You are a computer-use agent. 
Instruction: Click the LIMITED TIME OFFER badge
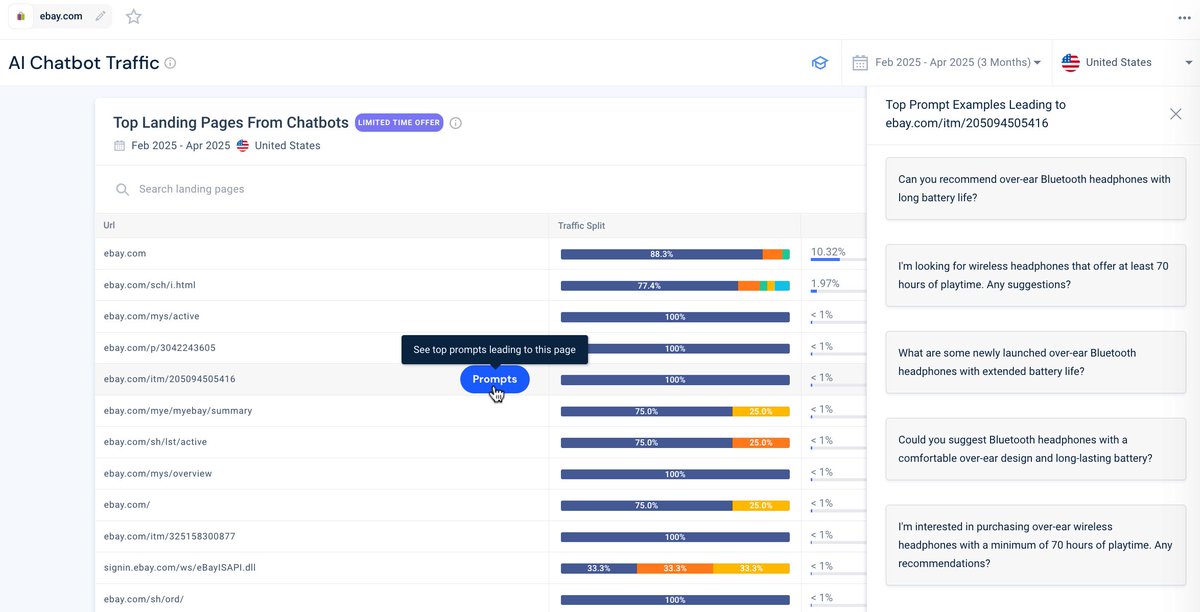pyautogui.click(x=399, y=122)
